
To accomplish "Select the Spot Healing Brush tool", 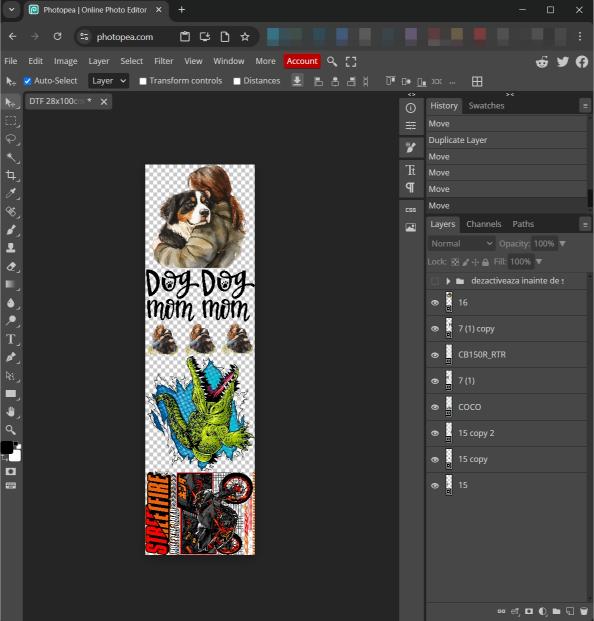I will point(11,211).
